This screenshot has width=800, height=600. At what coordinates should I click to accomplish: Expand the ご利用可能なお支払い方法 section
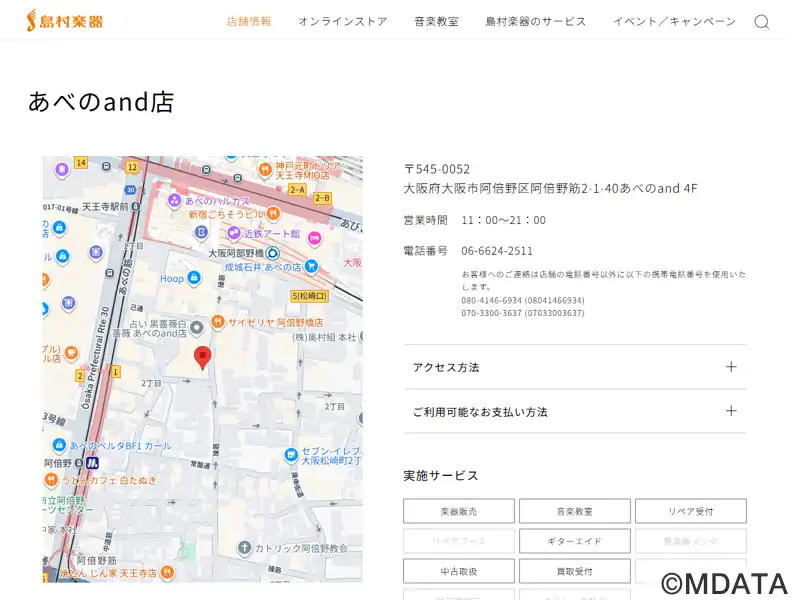point(574,411)
